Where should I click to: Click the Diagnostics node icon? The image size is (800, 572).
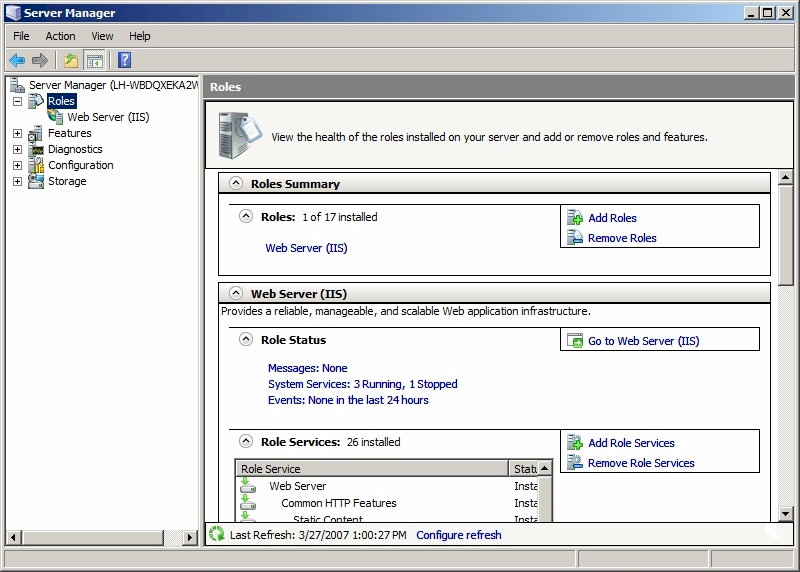tap(36, 149)
